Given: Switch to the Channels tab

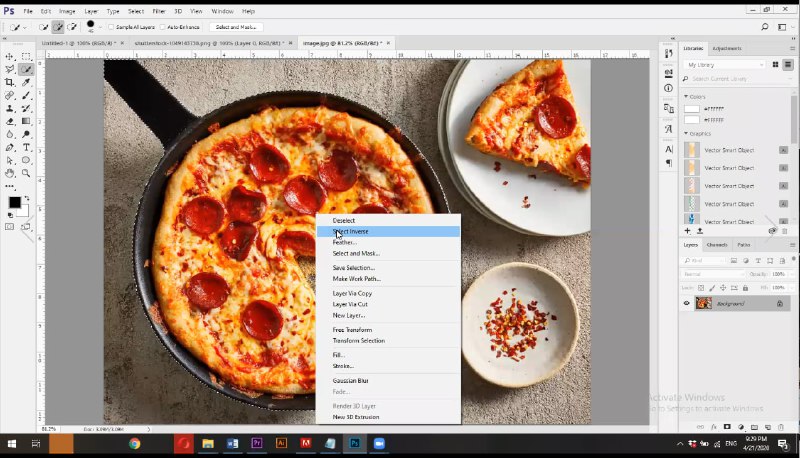Looking at the screenshot, I should 717,244.
